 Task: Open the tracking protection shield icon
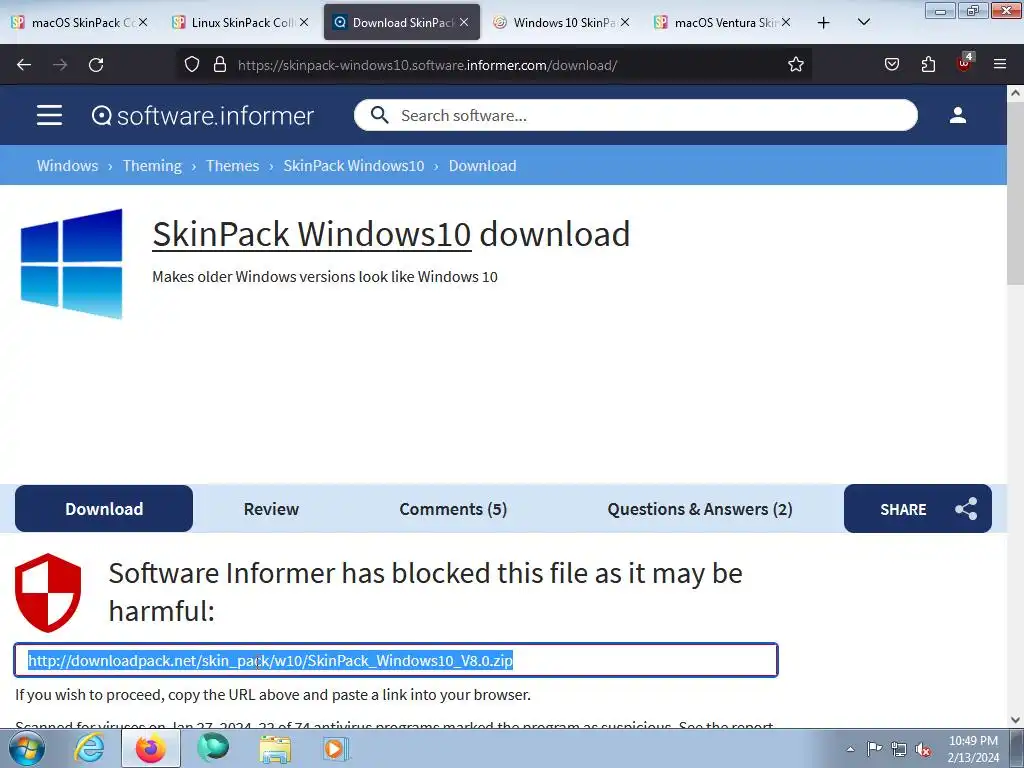[191, 65]
